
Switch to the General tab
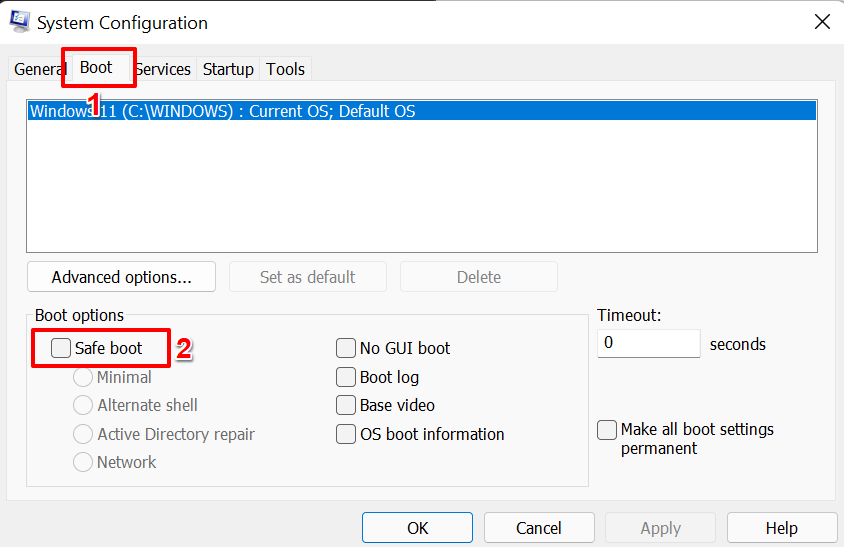(39, 69)
